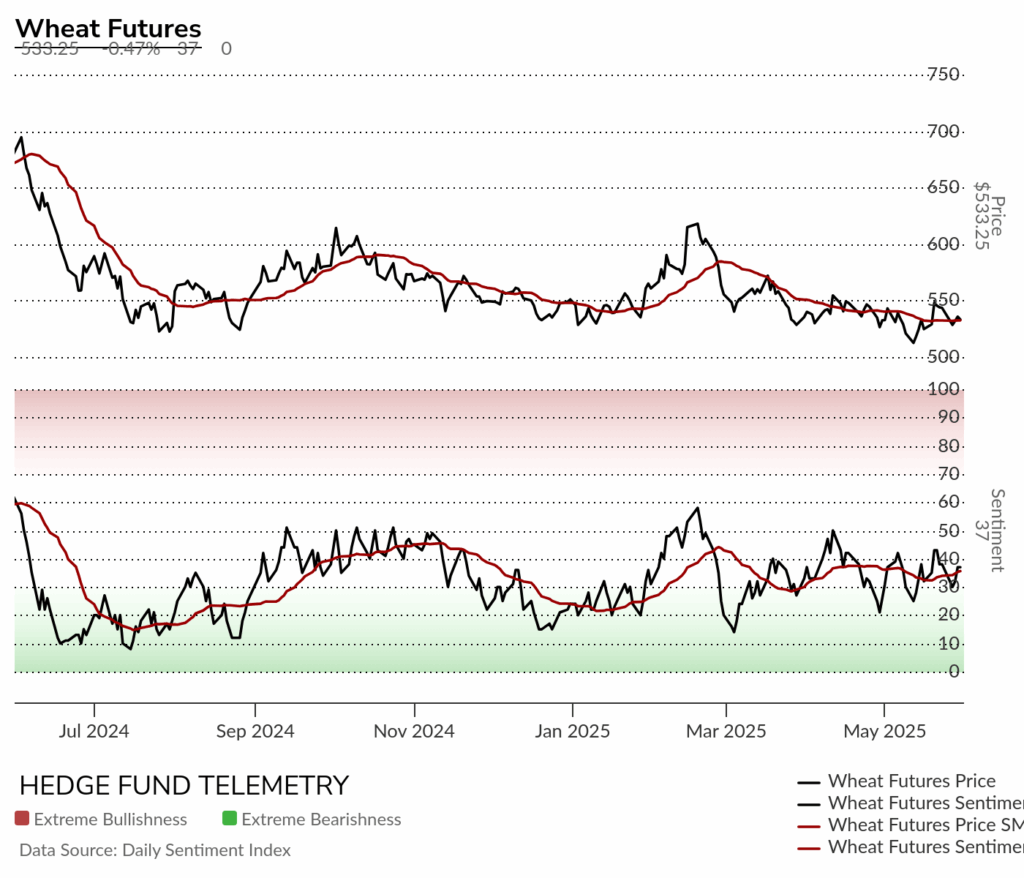
Task: Click the HEDGE FUND TELEMETRY logo text
Action: click(184, 785)
